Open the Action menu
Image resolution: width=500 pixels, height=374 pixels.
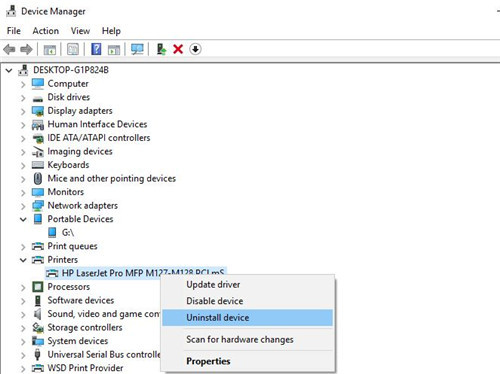click(x=46, y=31)
